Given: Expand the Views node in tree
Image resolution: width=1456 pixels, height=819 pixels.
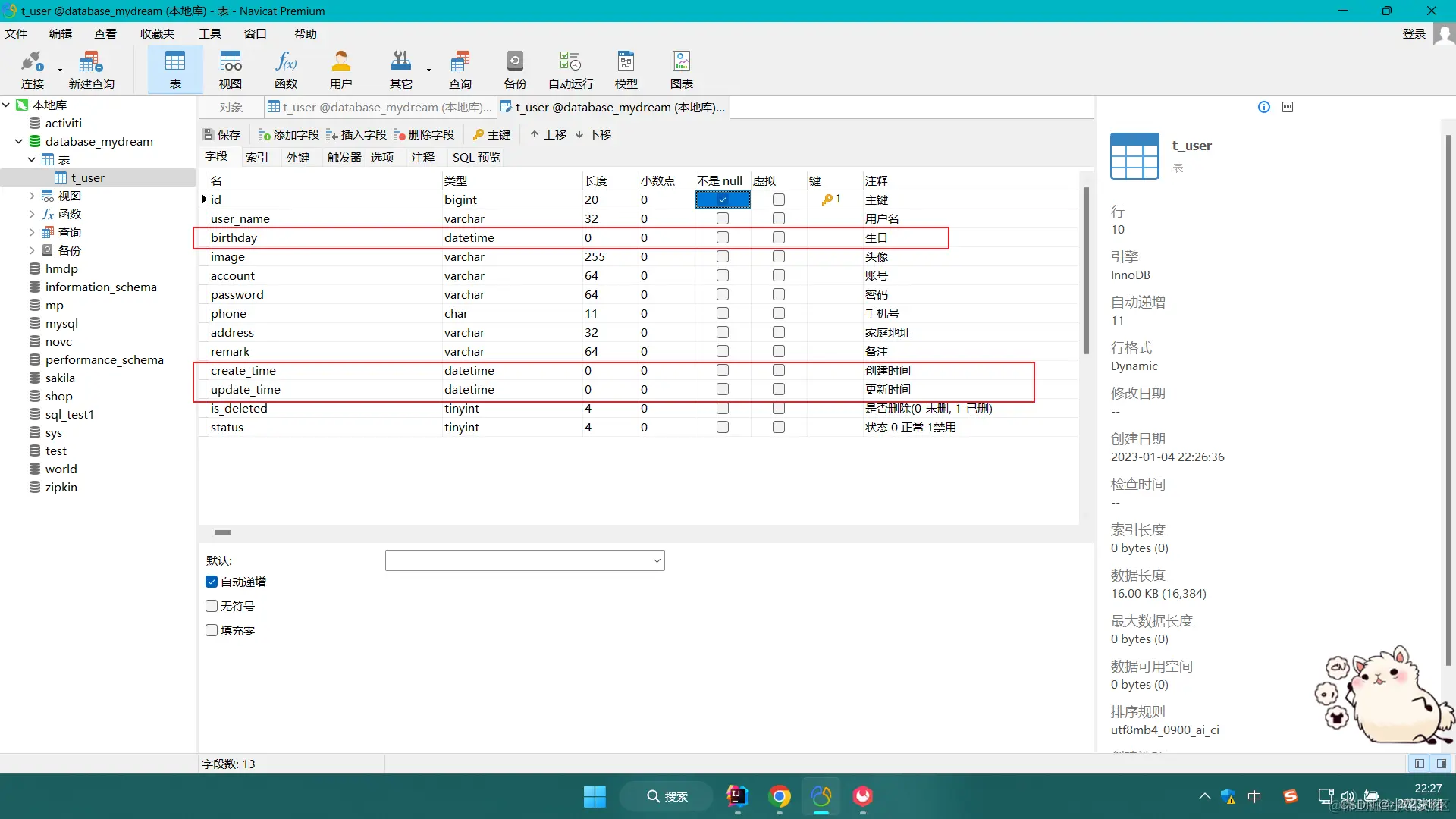Looking at the screenshot, I should pos(32,196).
